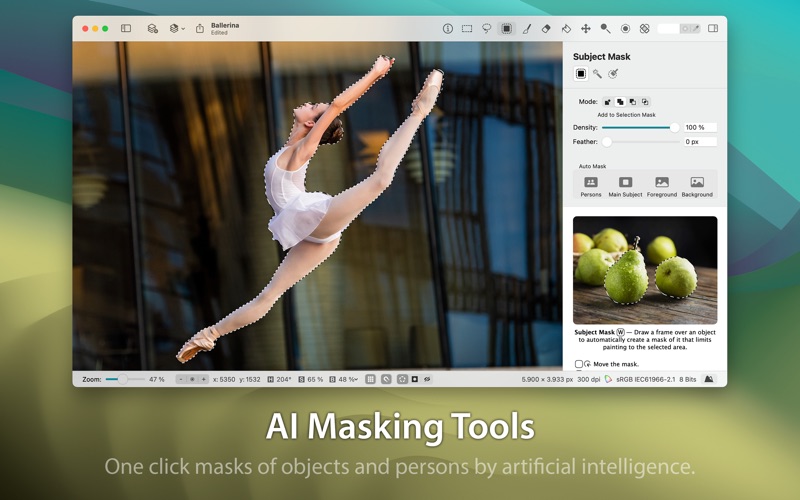
Task: Choose the magic wand mask tool in panel
Action: tap(597, 73)
